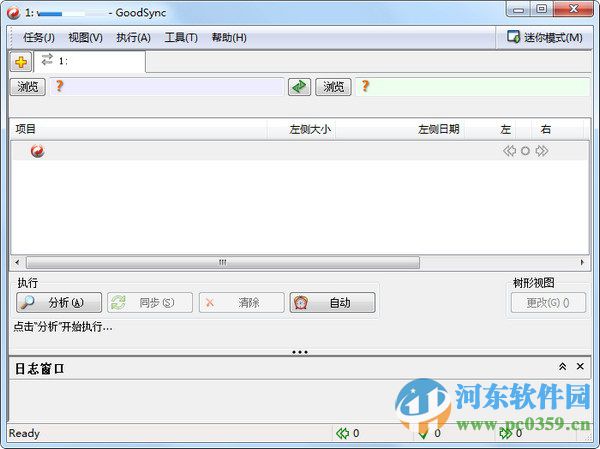Click the 同步(S) sync button
This screenshot has width=600, height=449.
point(150,303)
